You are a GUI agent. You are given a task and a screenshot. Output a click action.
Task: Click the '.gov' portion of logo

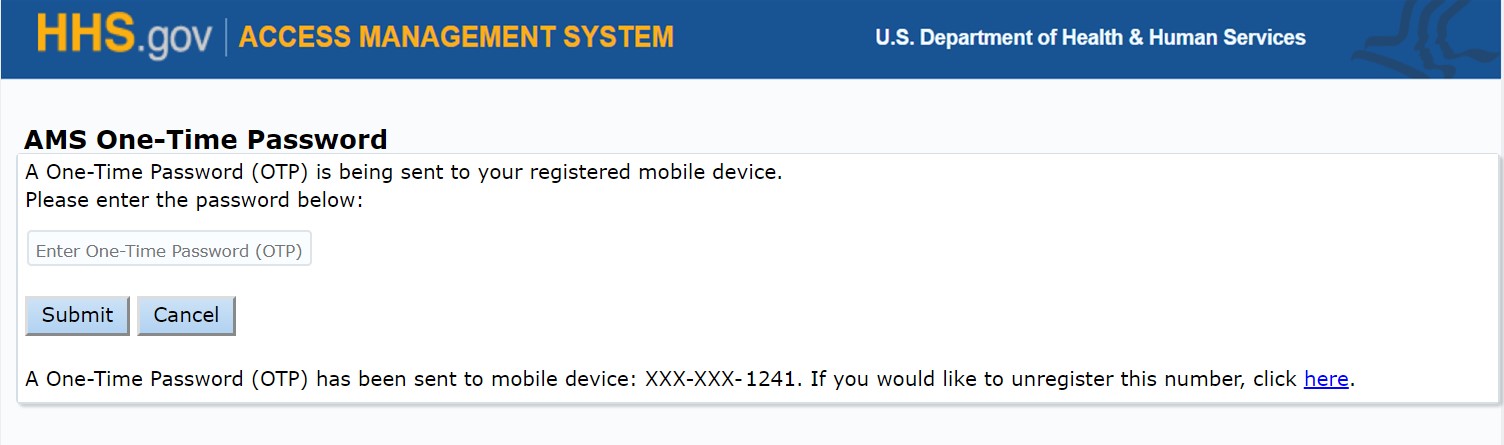point(175,41)
